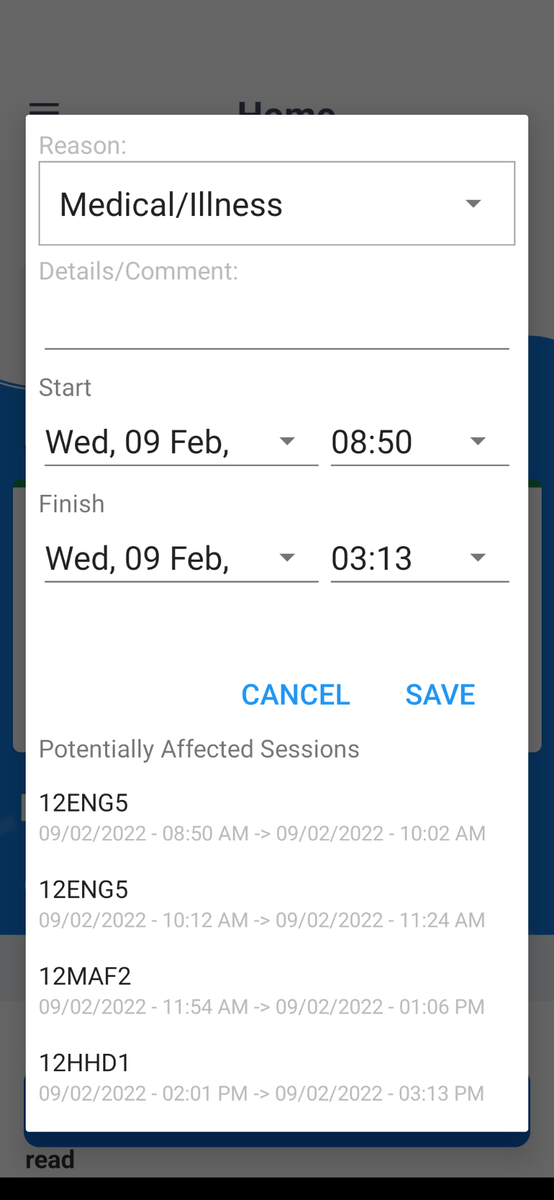Select the 12MAF2 11:54 AM session
This screenshot has width=554, height=1200.
point(277,990)
